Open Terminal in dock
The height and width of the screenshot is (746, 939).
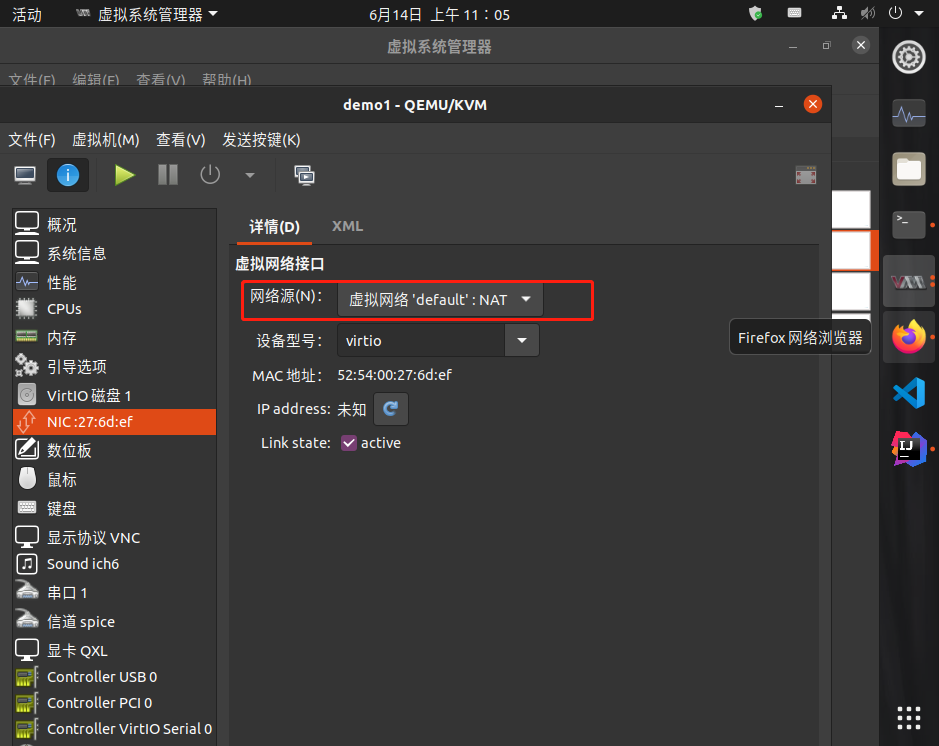(908, 225)
